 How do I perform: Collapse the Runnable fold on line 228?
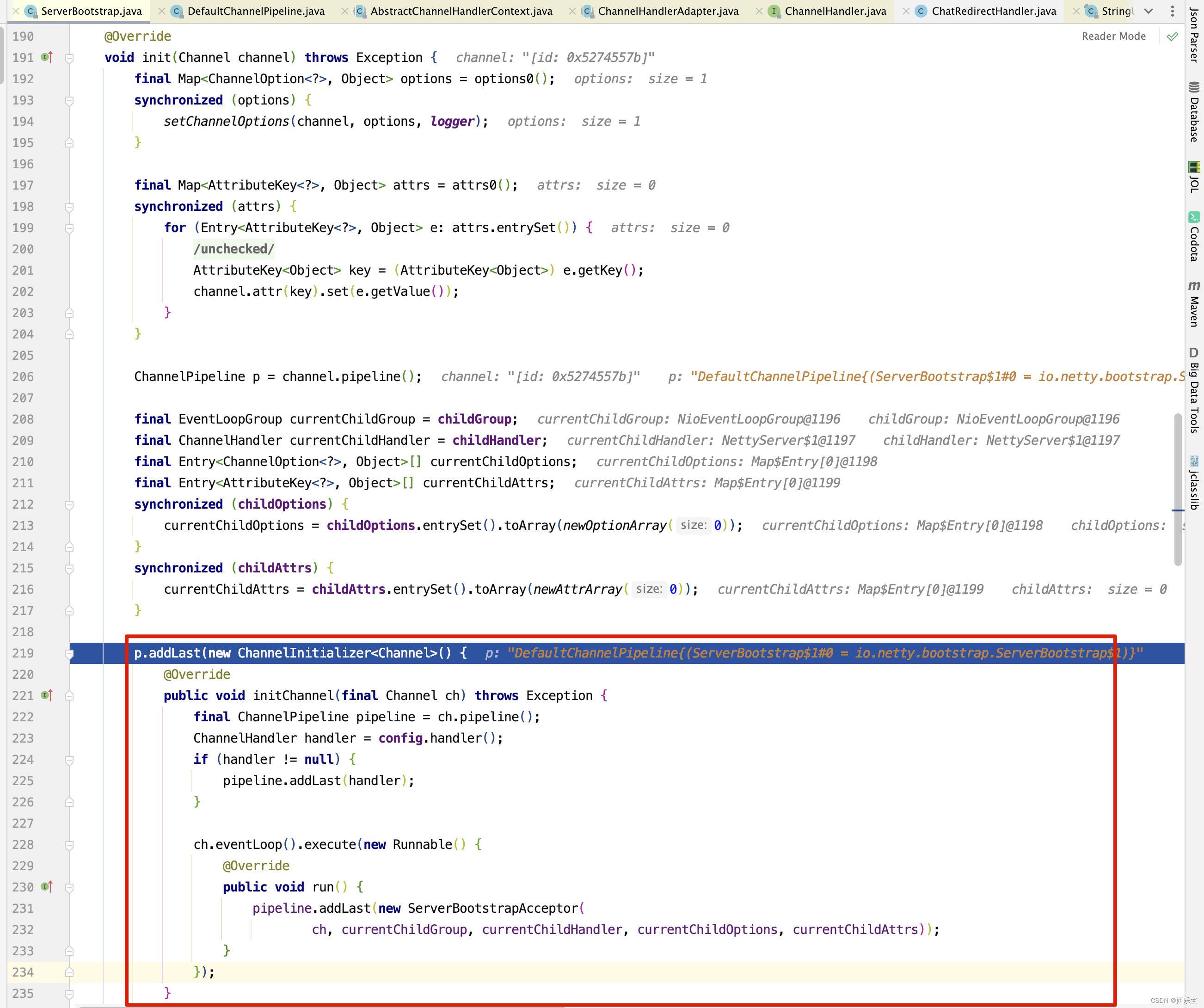pyautogui.click(x=69, y=845)
